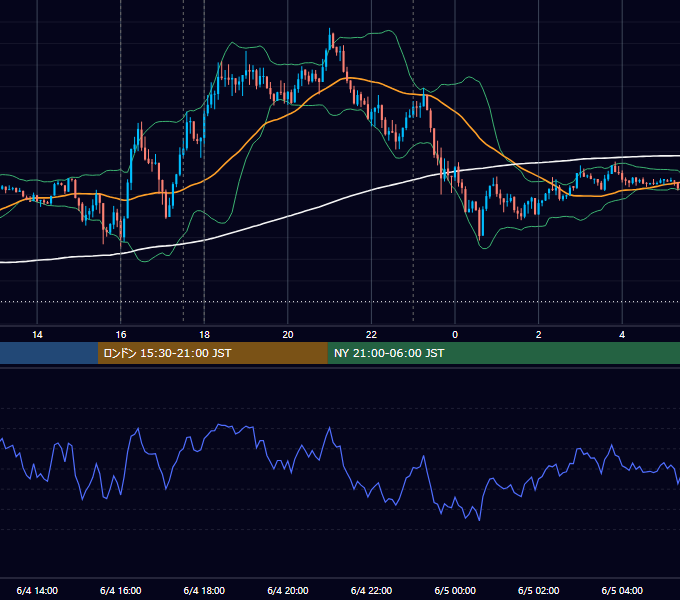Viewport: 680px width, 600px height.
Task: Click the 6/4 22:00 date label
Action: [371, 590]
